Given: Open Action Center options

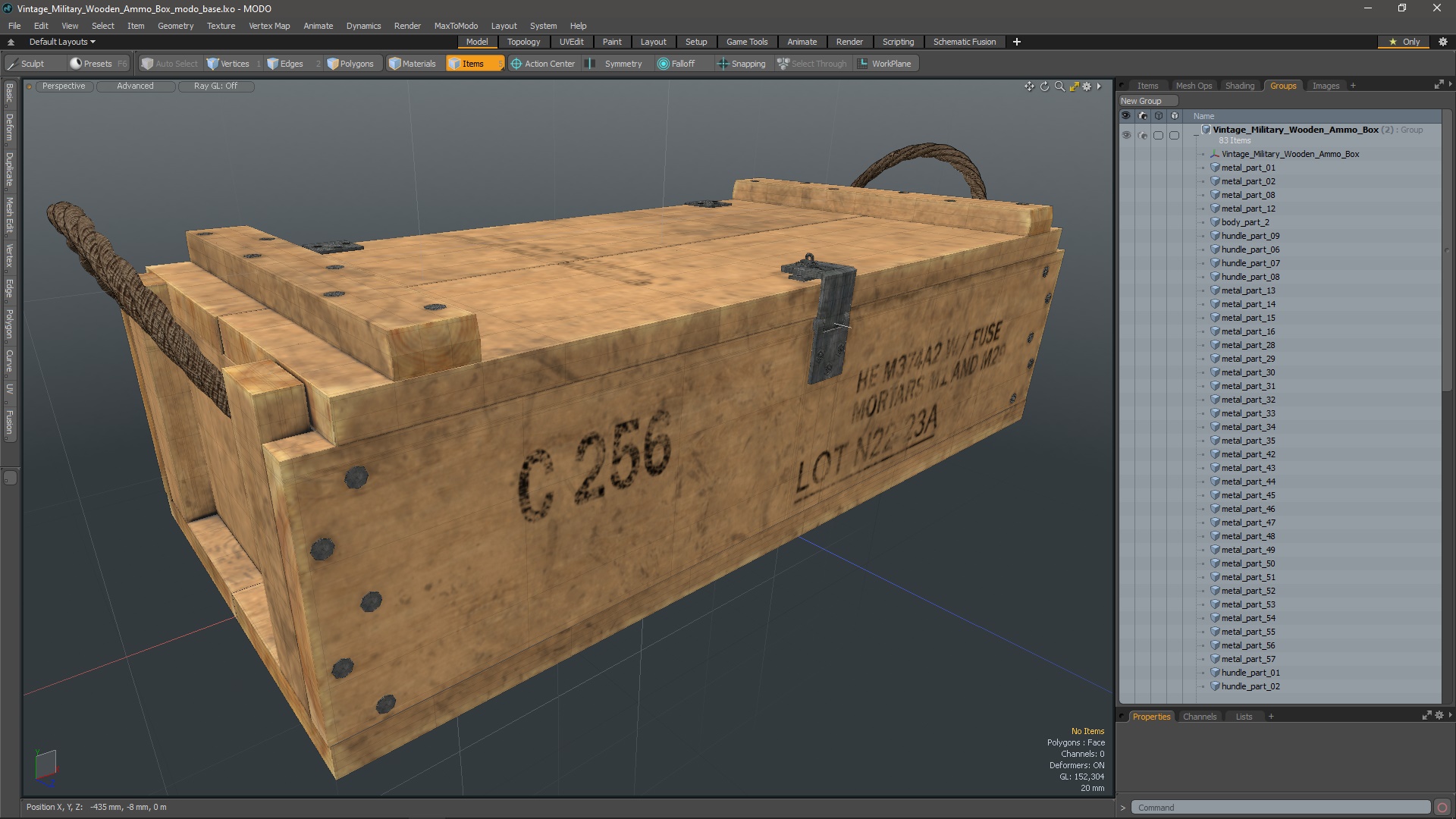Looking at the screenshot, I should click(x=543, y=64).
